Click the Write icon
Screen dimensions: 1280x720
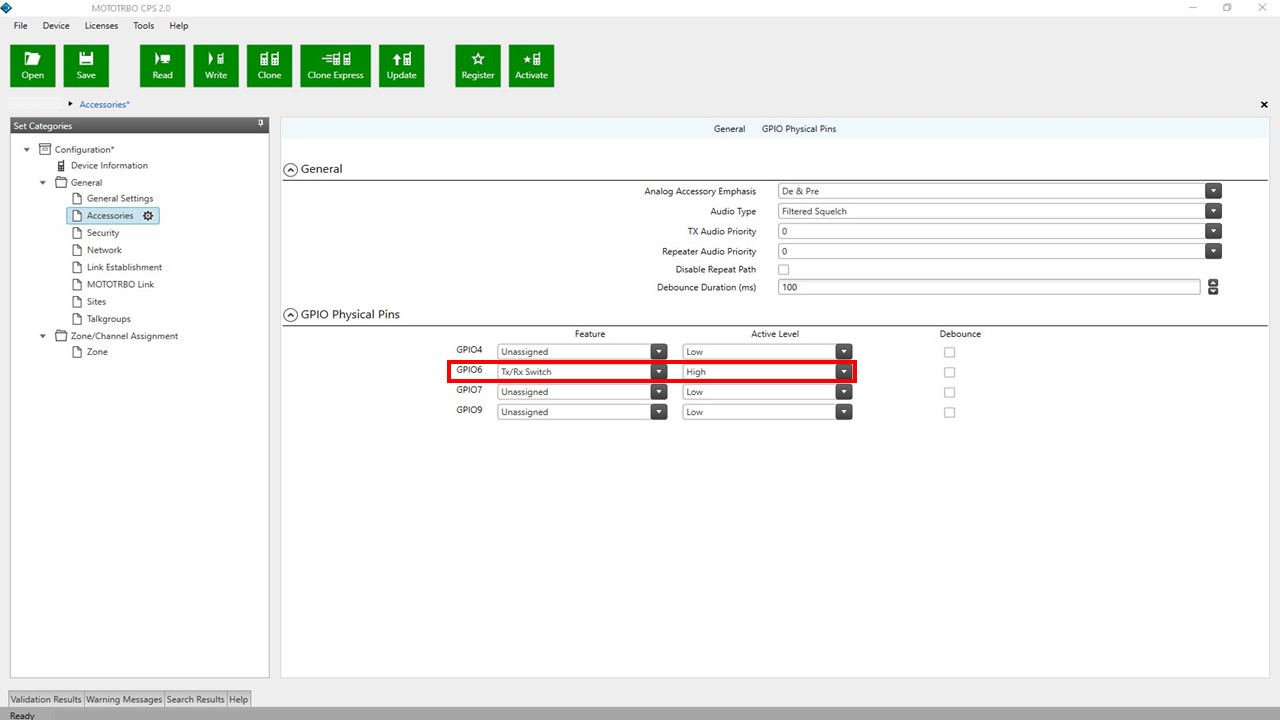click(x=215, y=65)
